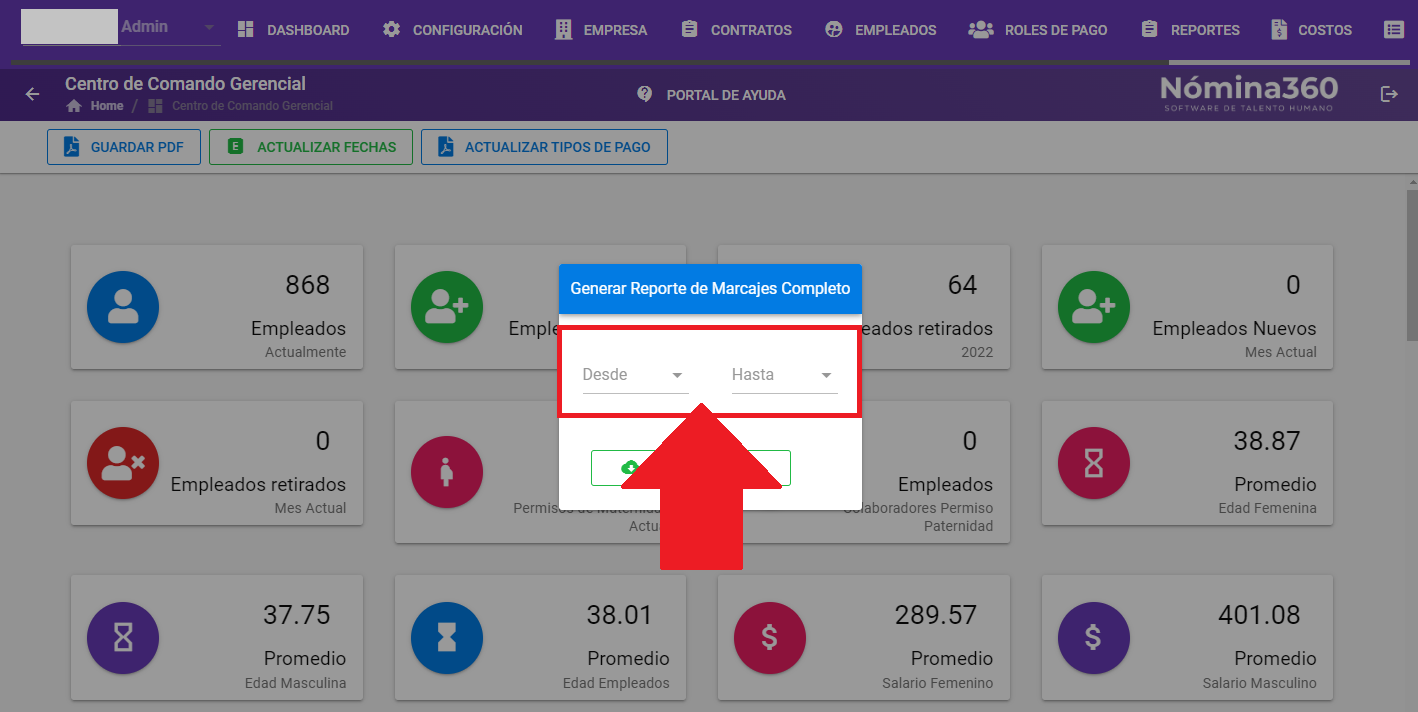Open the Contratos menu
The height and width of the screenshot is (712, 1418).
736,30
